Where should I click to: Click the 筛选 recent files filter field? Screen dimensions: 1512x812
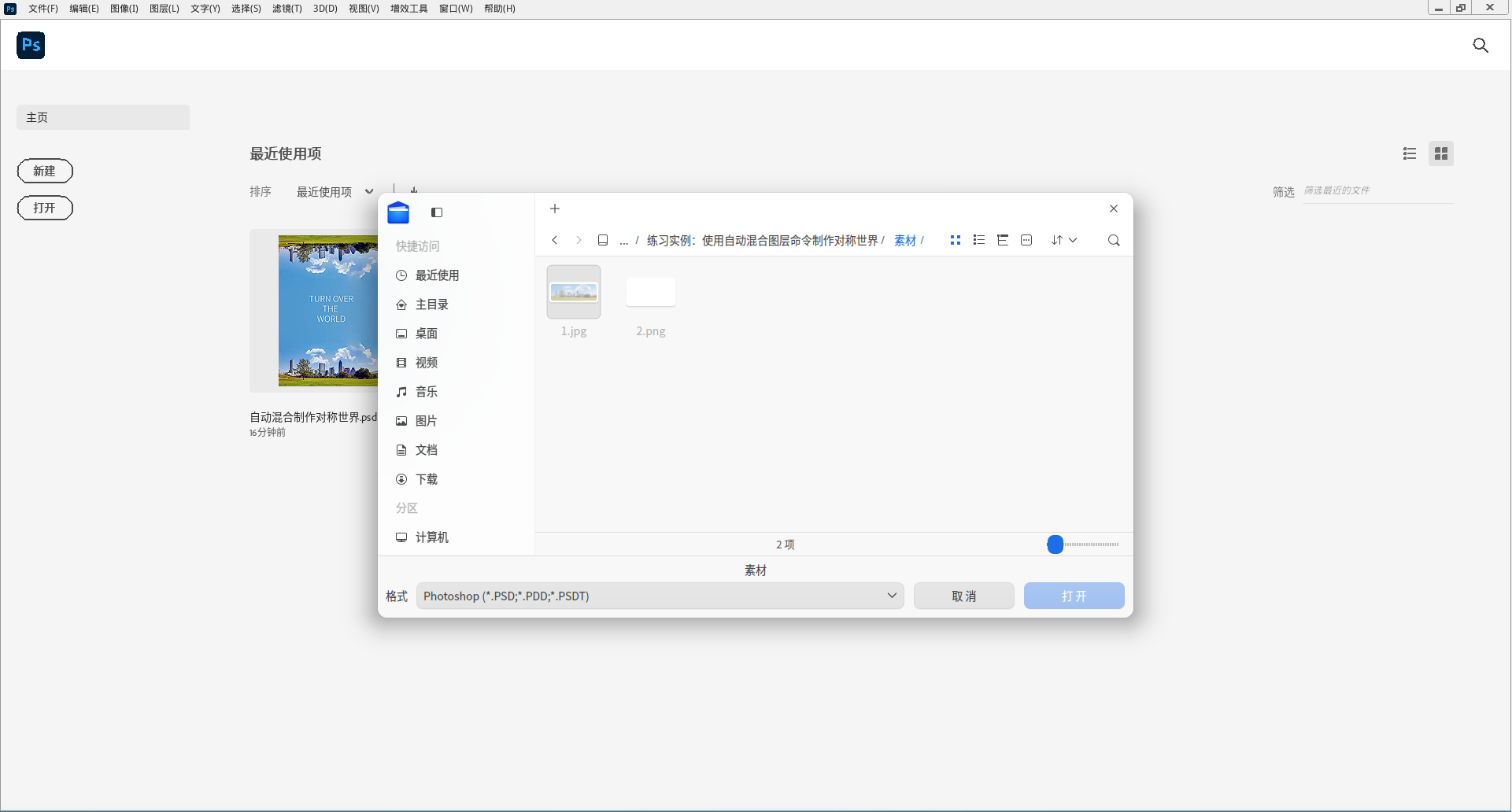1378,190
